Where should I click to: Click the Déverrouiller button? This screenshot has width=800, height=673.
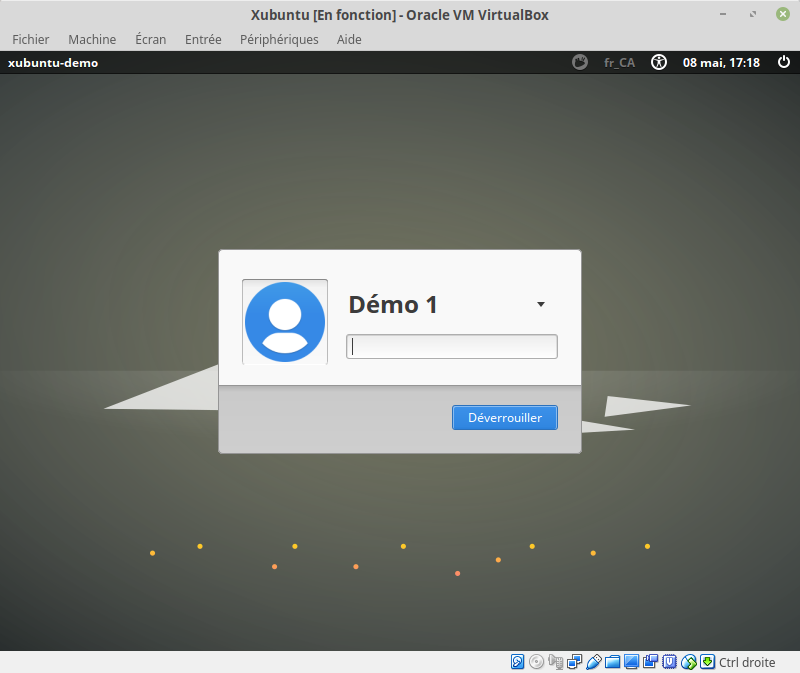[504, 418]
